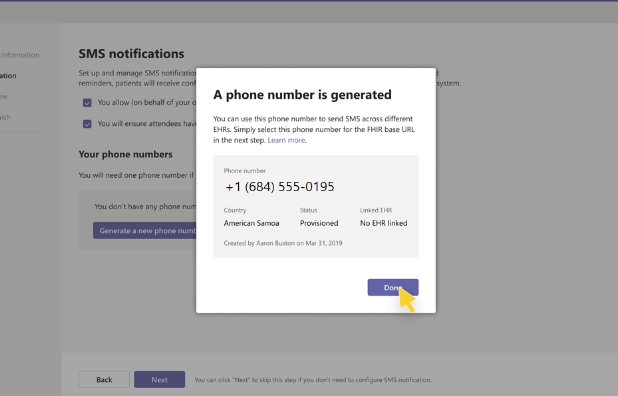Click the Next button
The image size is (618, 396).
pos(159,379)
